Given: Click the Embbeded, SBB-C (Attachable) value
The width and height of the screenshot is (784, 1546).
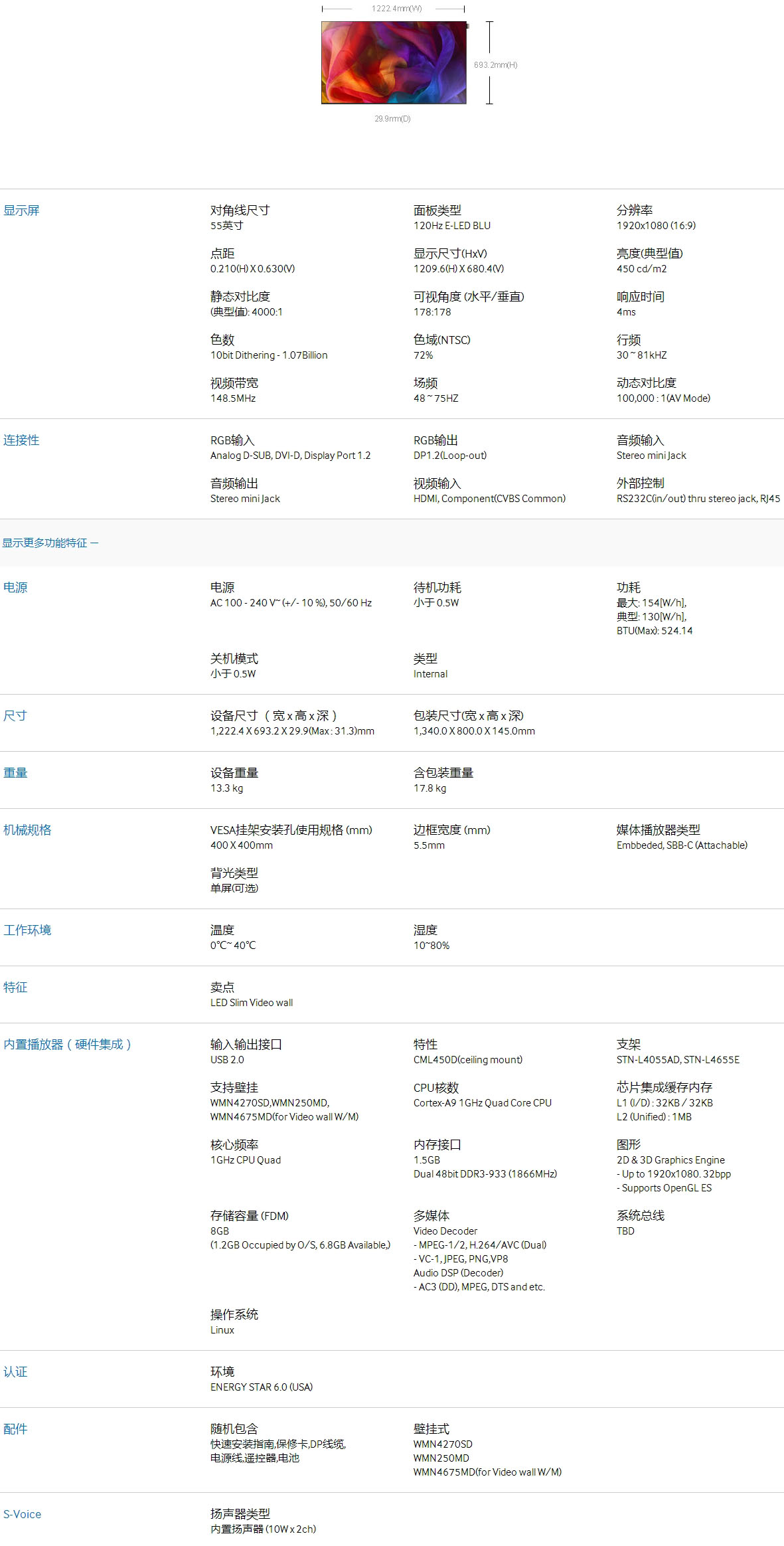Looking at the screenshot, I should [x=682, y=845].
